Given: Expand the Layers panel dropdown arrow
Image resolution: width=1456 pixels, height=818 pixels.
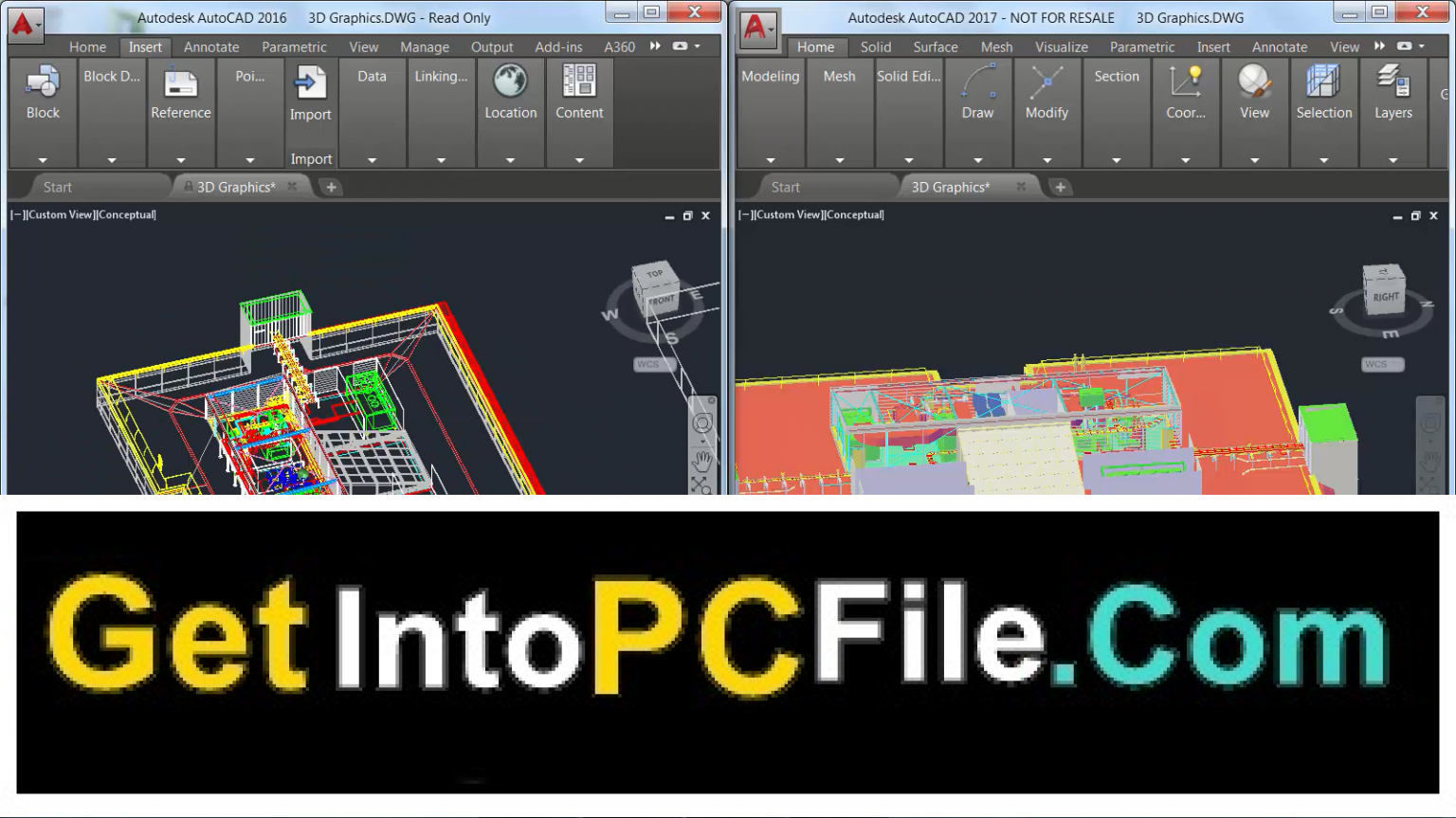Looking at the screenshot, I should [x=1392, y=160].
